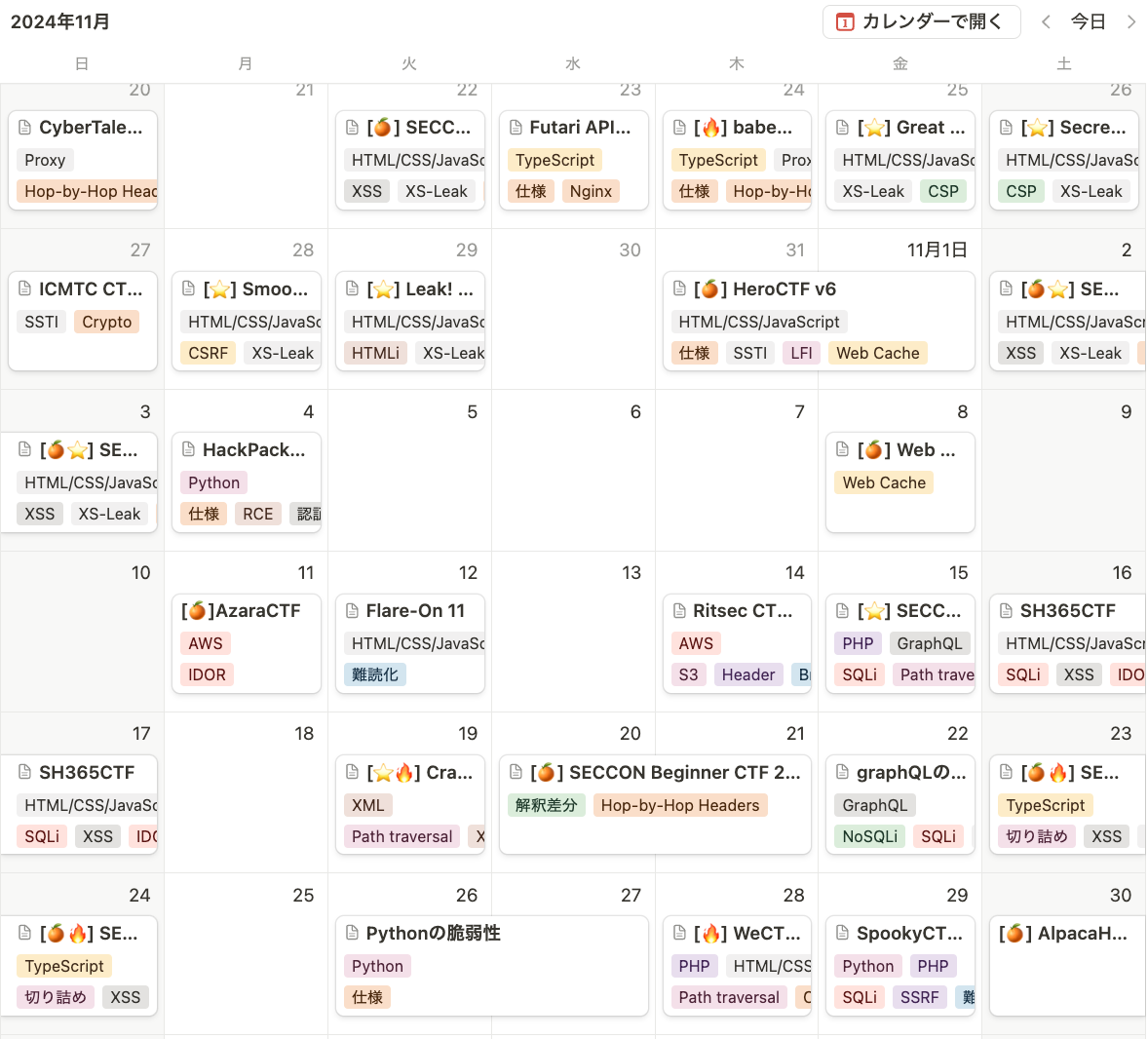1148x1039 pixels.
Task: Click the page icon on the Web ... card
Action: 843,449
